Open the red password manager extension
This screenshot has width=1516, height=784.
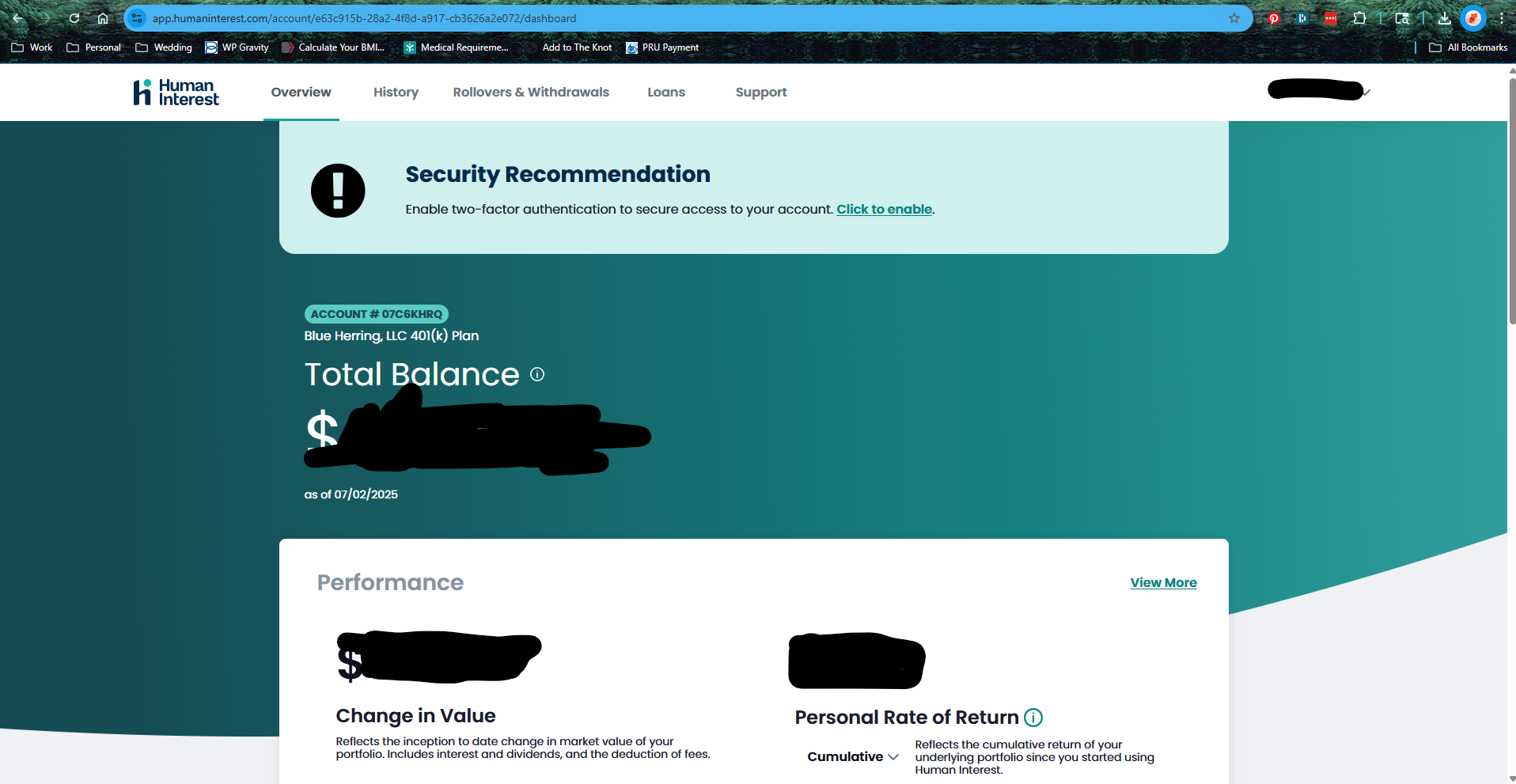coord(1331,18)
